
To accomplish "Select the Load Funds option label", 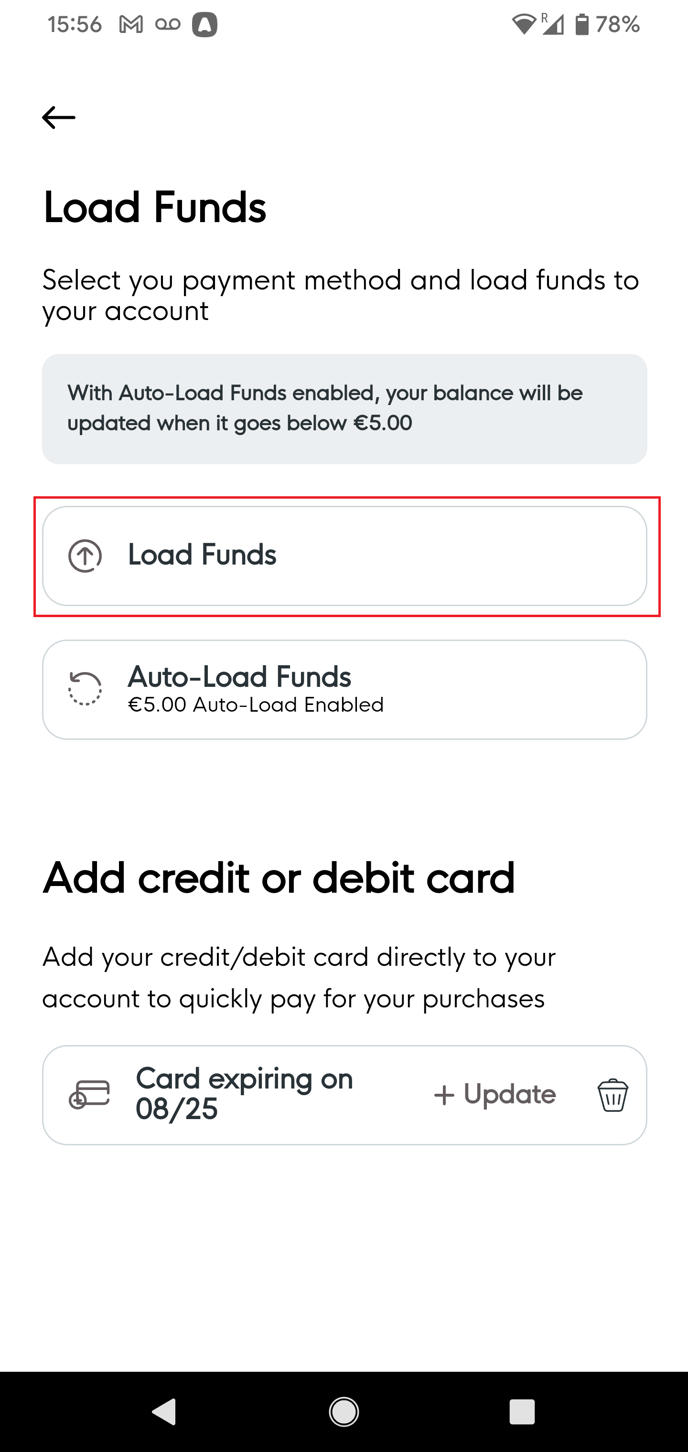I will 202,555.
